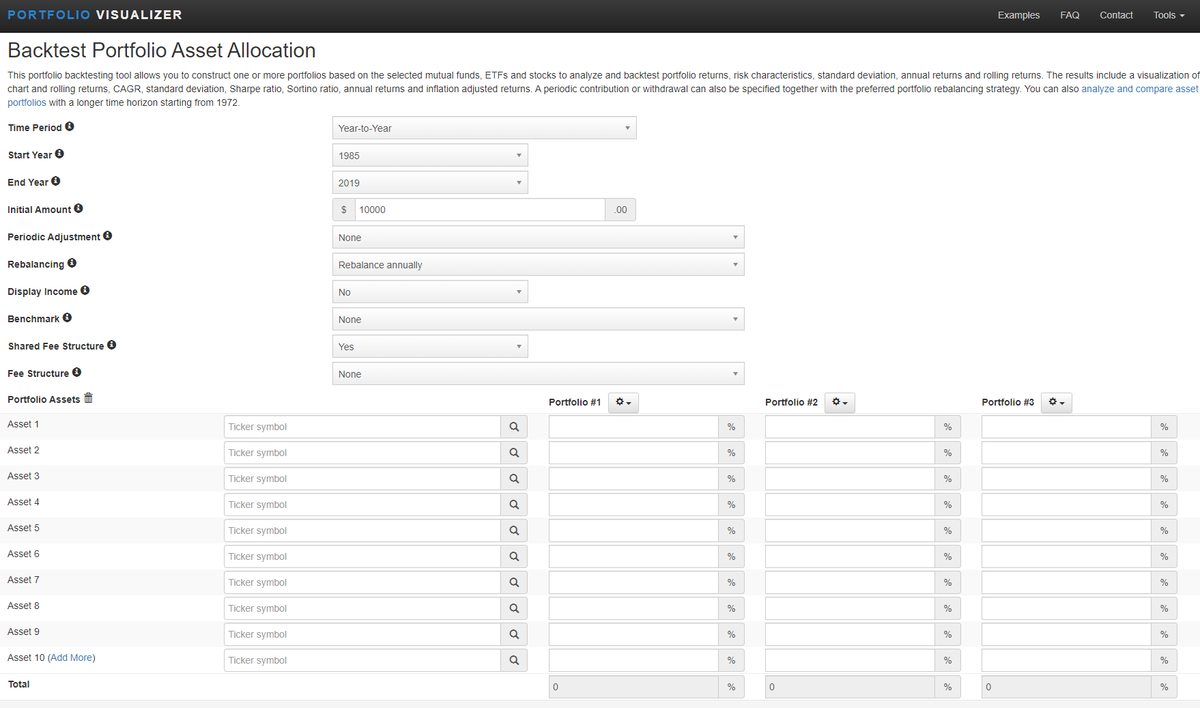Click the info icon beside Rebalancing

click(72, 264)
